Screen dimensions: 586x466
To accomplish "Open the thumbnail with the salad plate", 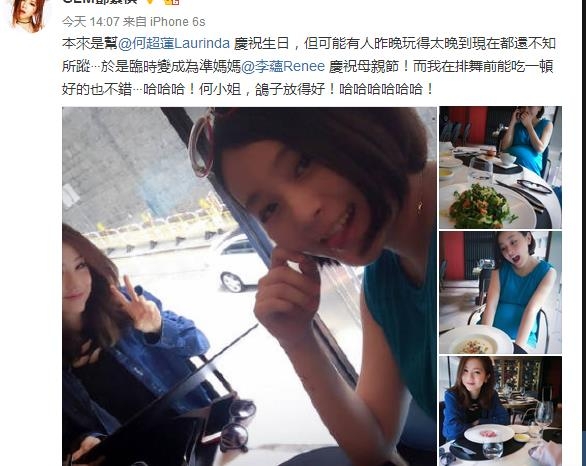I will click(500, 168).
